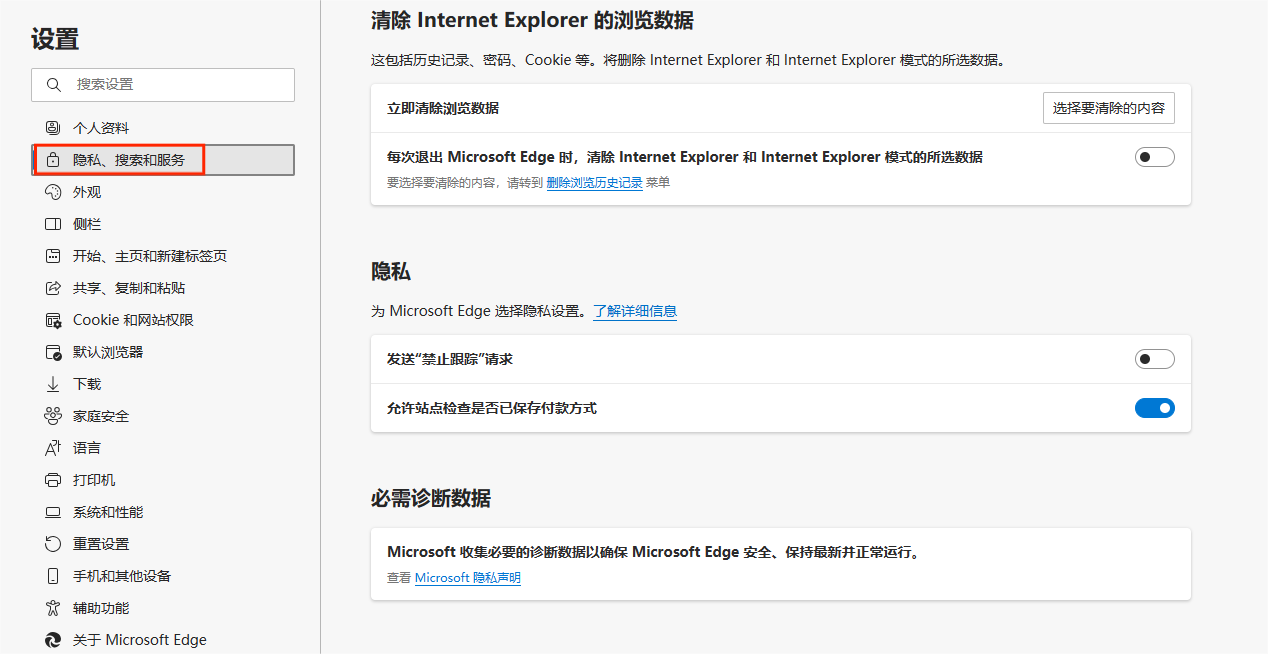1268x654 pixels.
Task: Click 选择要清除的内容 button
Action: coord(1108,107)
